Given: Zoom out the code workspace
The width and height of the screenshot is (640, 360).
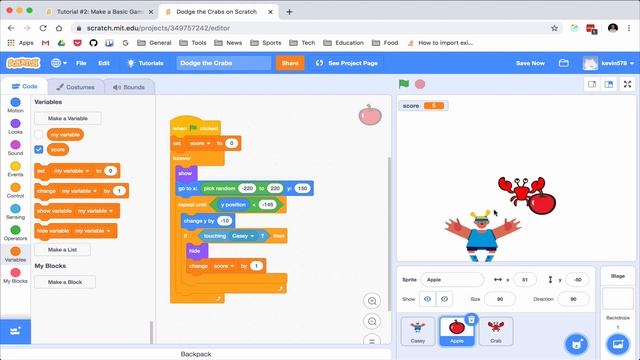Looking at the screenshot, I should click(x=372, y=322).
